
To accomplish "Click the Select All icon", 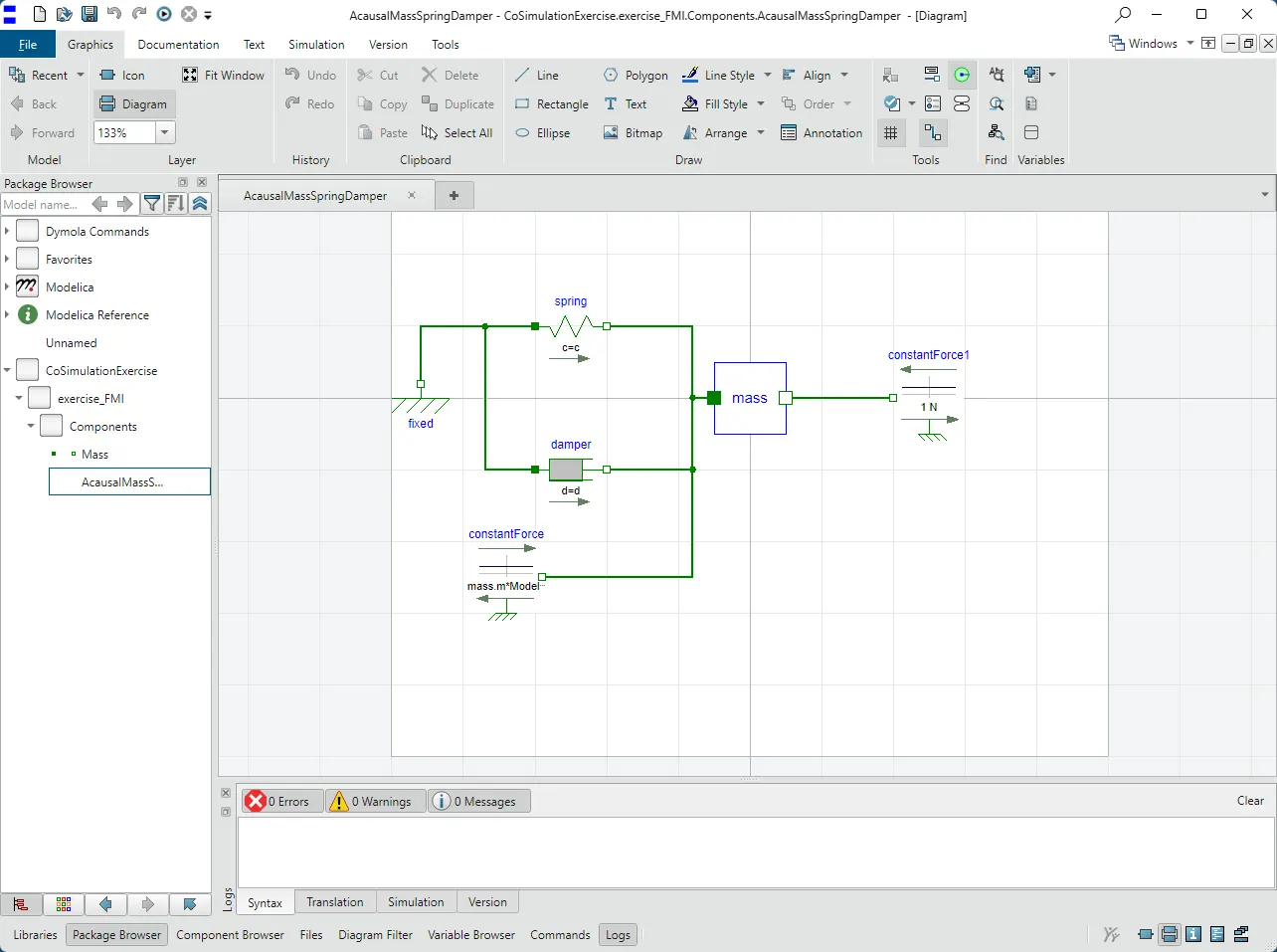I will pos(429,132).
